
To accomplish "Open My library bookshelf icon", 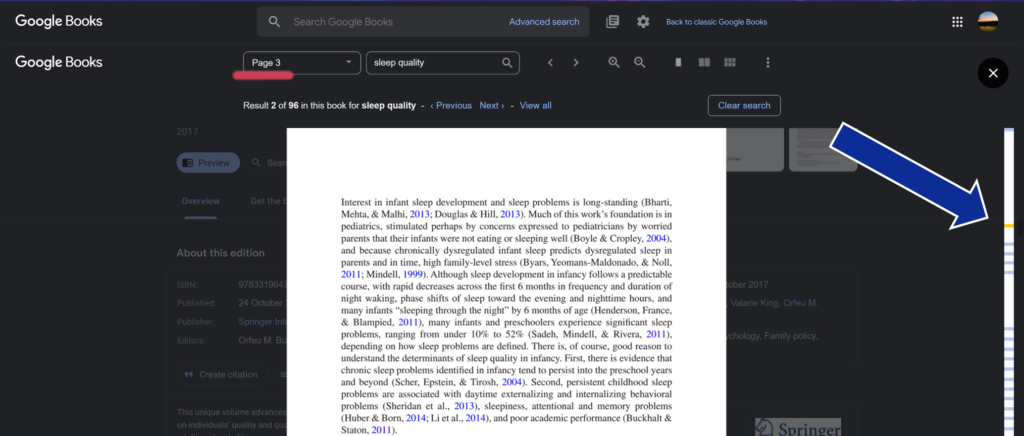I will click(x=613, y=22).
